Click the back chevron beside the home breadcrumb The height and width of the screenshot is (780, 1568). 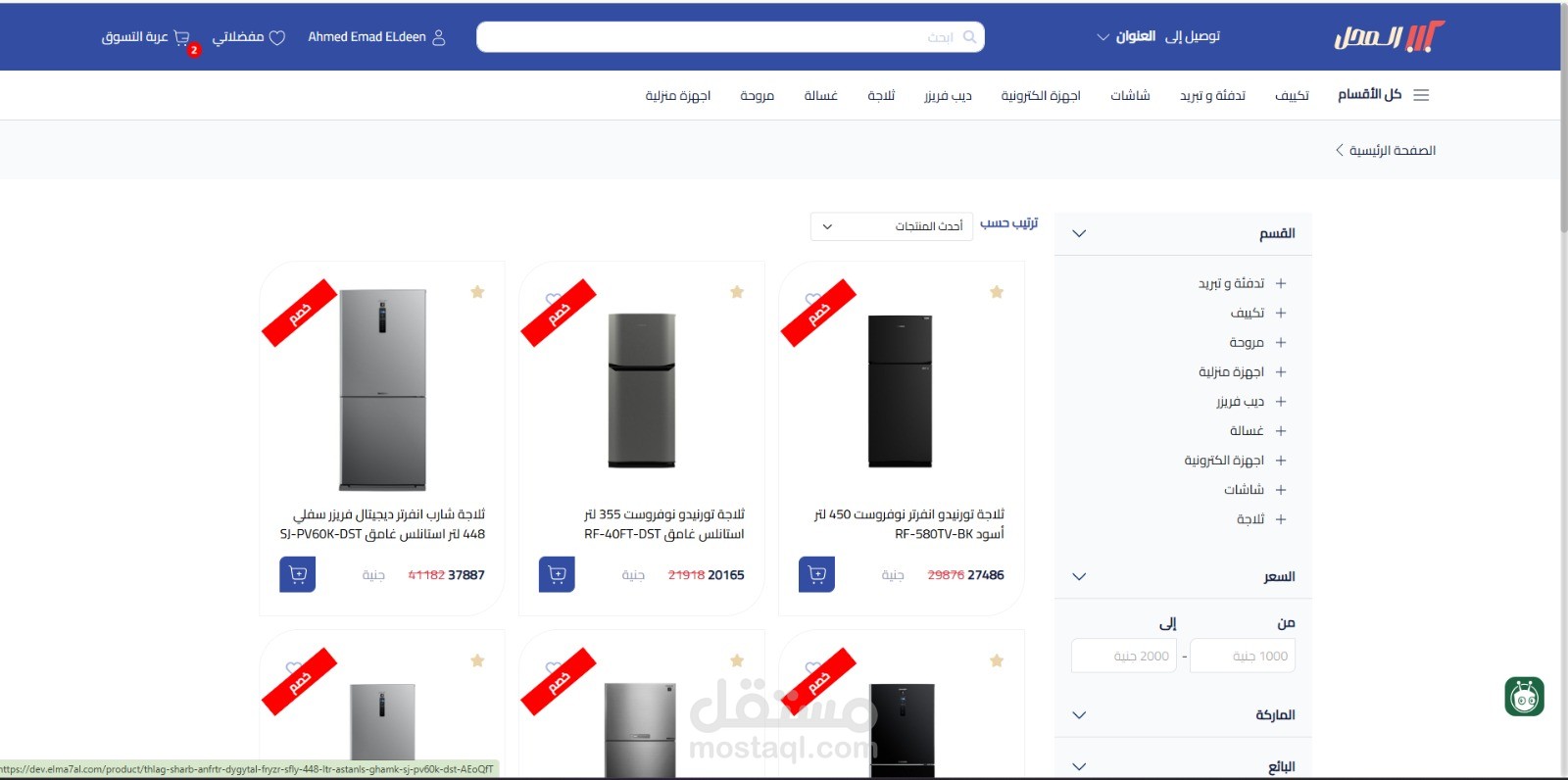click(1339, 150)
